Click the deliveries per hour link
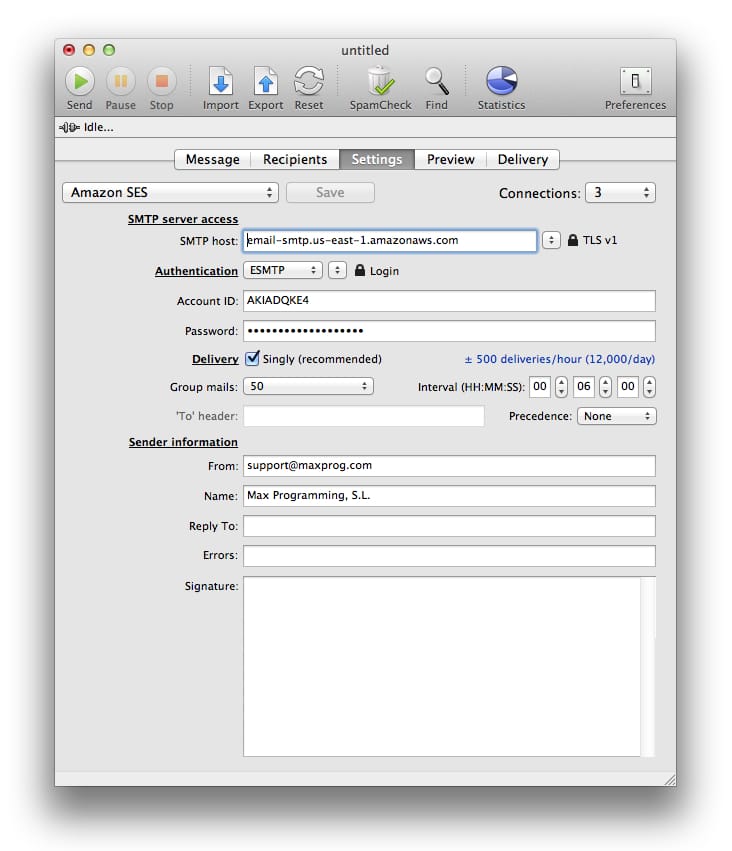Screen dimensions: 732x851 click(x=559, y=359)
